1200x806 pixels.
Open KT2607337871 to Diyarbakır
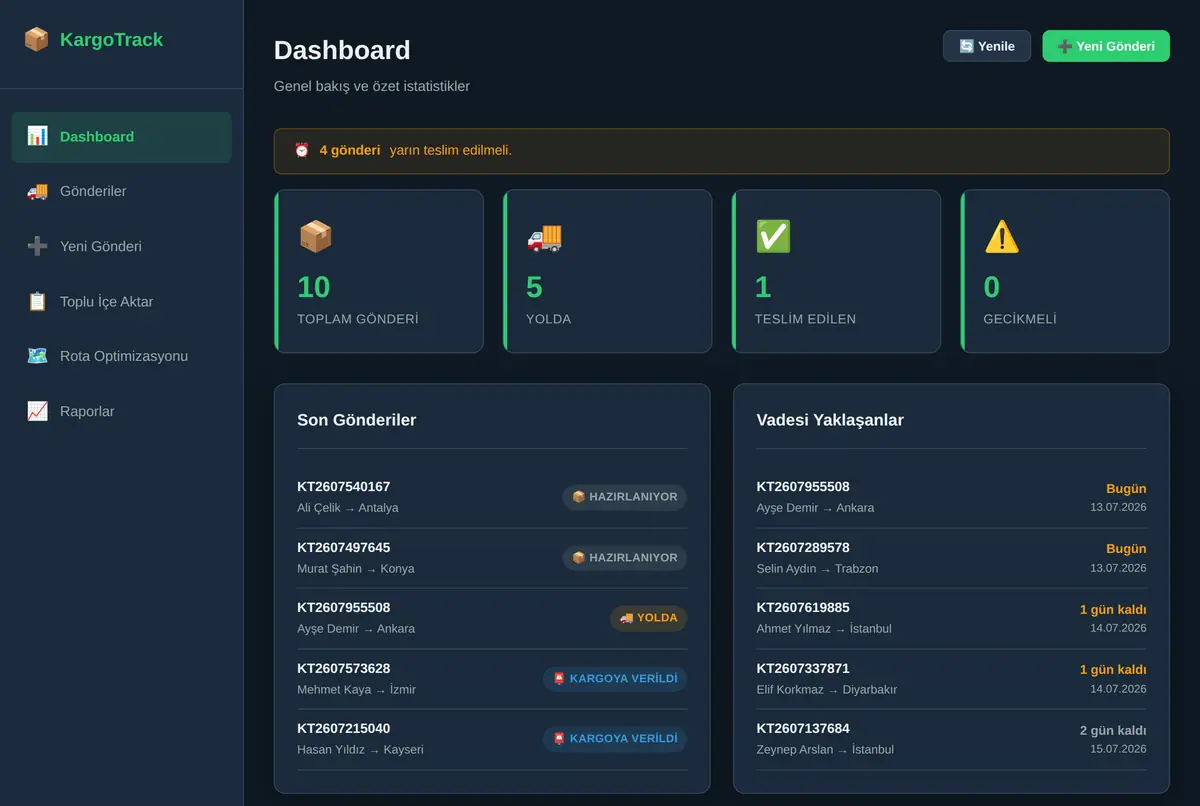click(951, 679)
